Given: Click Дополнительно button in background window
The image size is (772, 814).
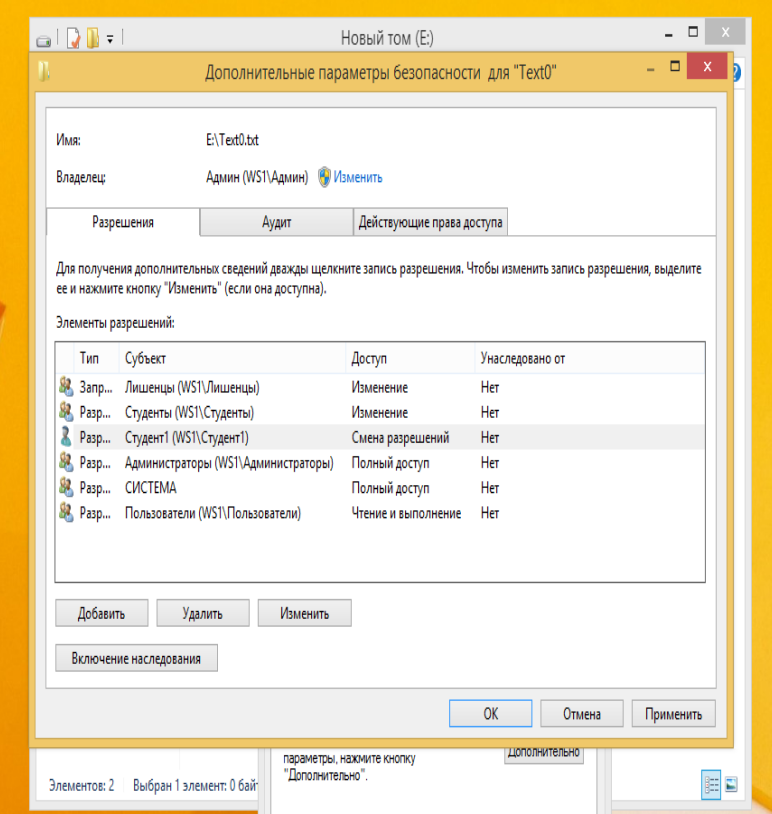Looking at the screenshot, I should (544, 755).
